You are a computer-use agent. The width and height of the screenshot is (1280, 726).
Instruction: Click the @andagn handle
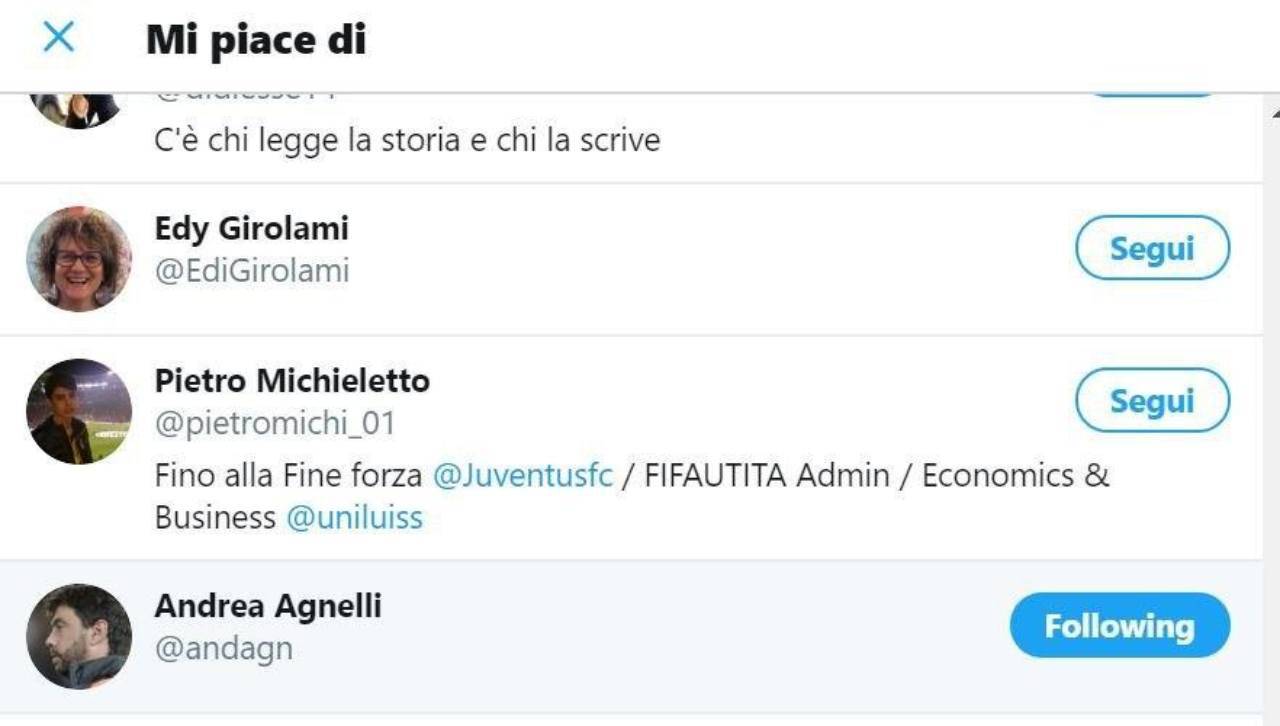pyautogui.click(x=223, y=649)
